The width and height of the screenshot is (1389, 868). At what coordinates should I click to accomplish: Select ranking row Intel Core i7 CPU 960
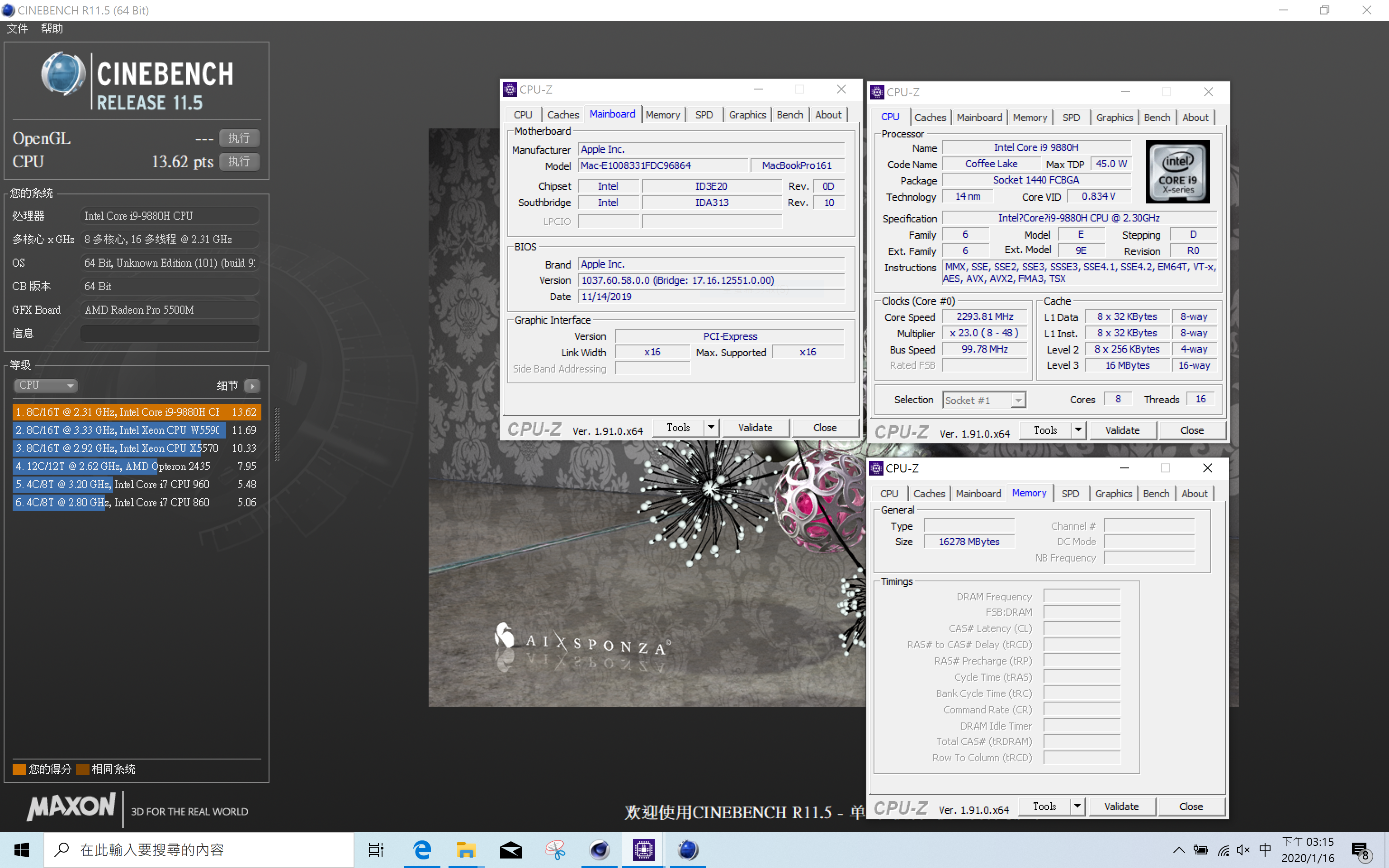pos(137,484)
